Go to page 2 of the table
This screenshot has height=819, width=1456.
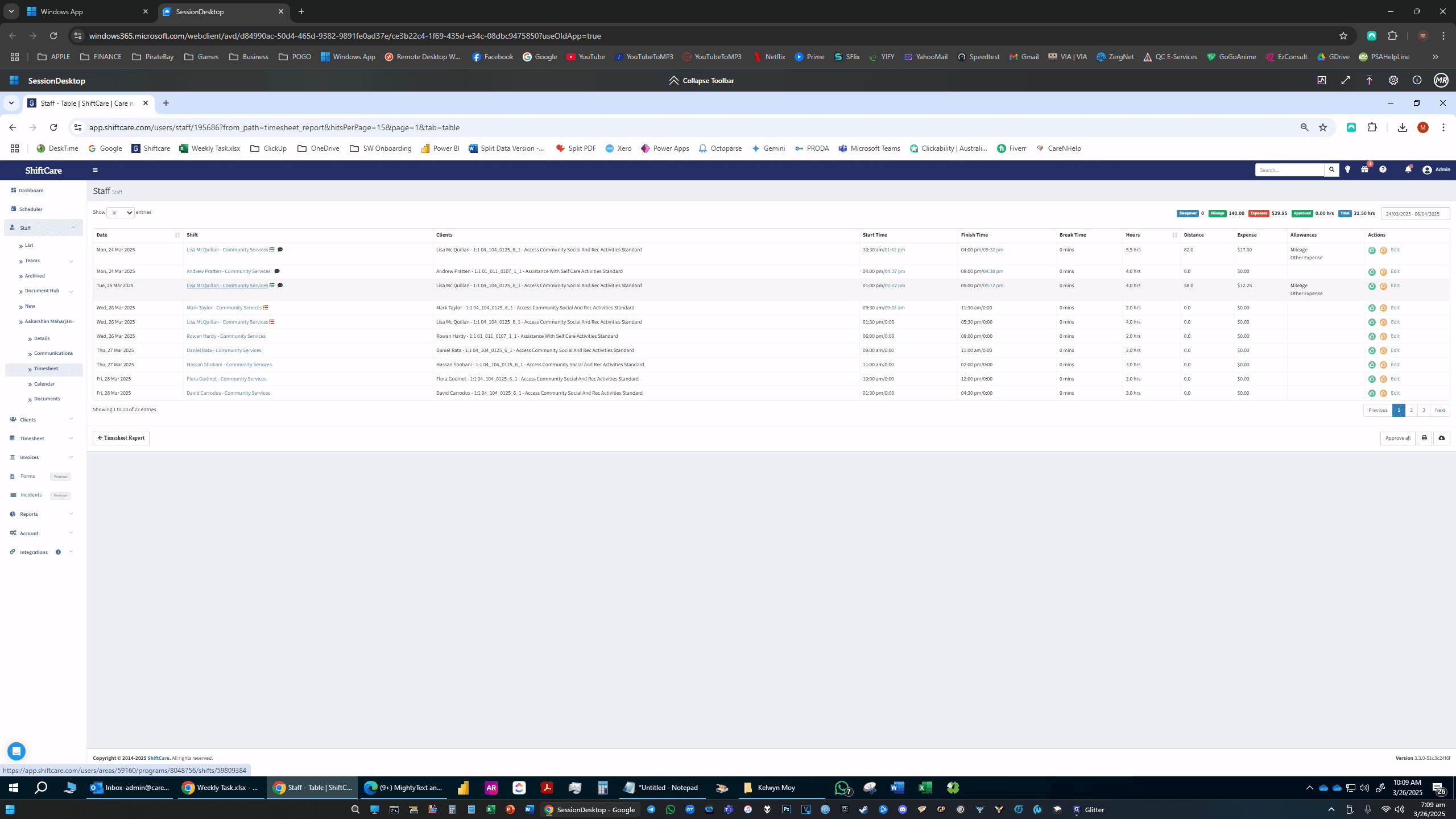(x=1411, y=410)
